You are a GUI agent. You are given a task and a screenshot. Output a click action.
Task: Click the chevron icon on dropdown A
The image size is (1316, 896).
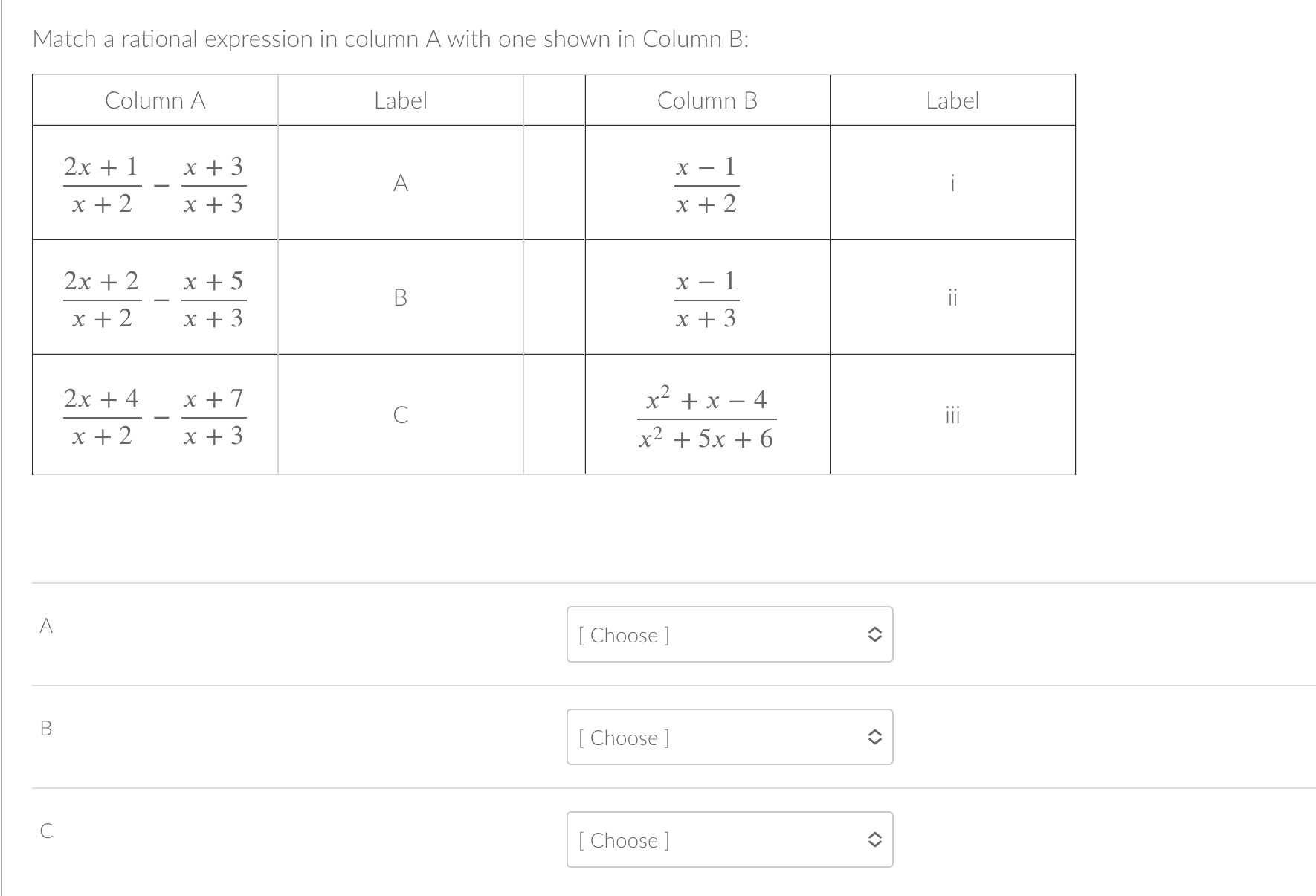coord(876,634)
